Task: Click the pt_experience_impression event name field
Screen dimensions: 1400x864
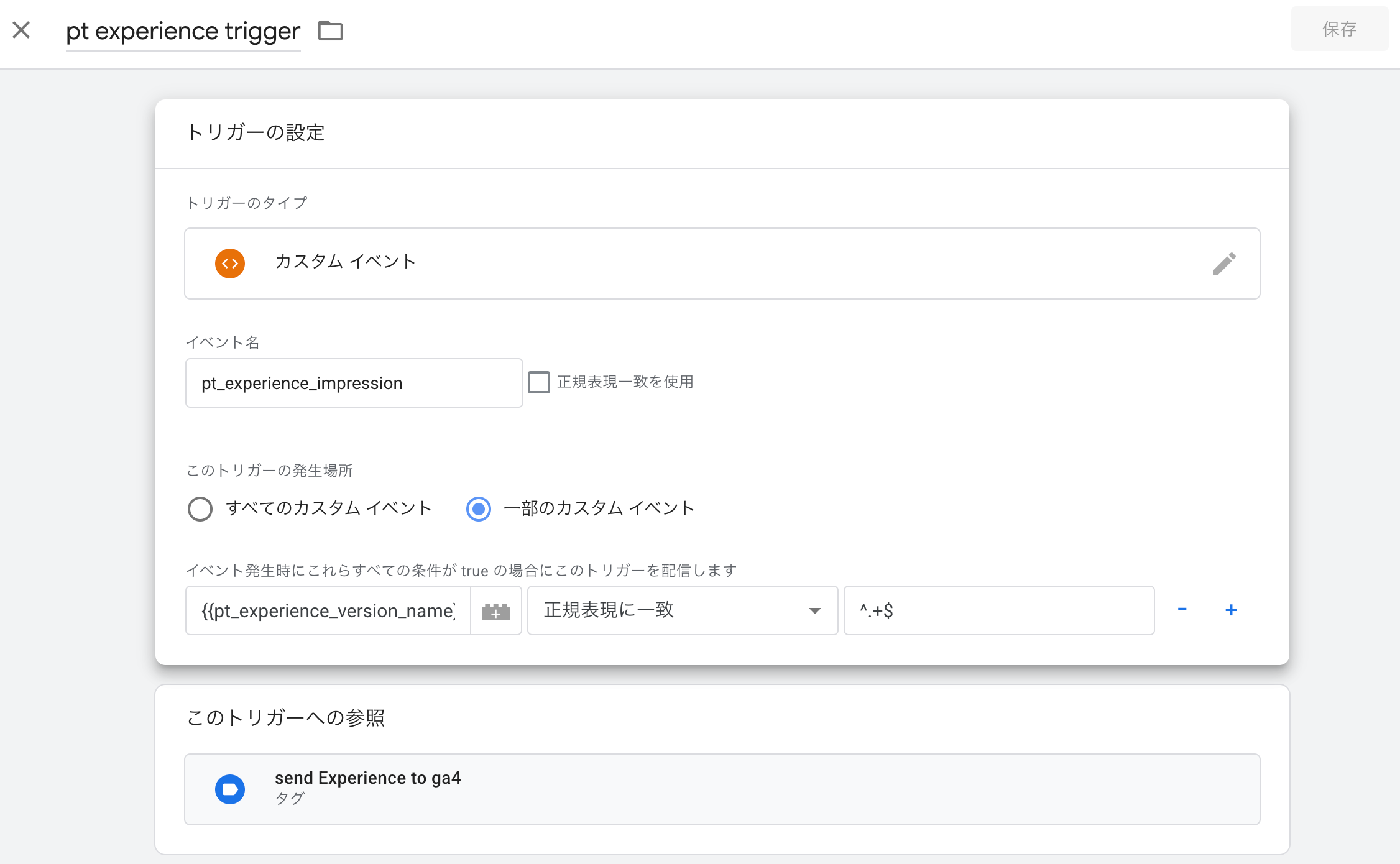Action: pos(354,383)
